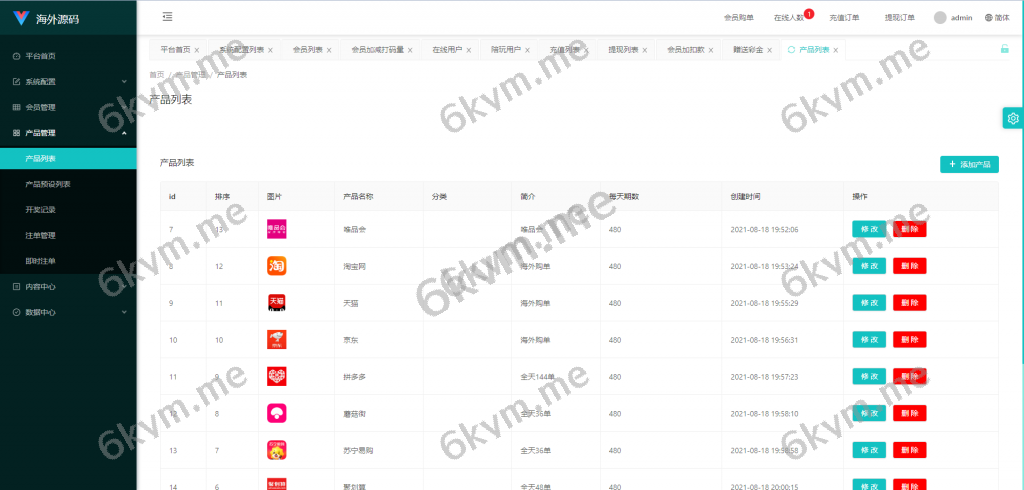
Task: Open 提现订单 in the top bar
Action: (x=900, y=18)
